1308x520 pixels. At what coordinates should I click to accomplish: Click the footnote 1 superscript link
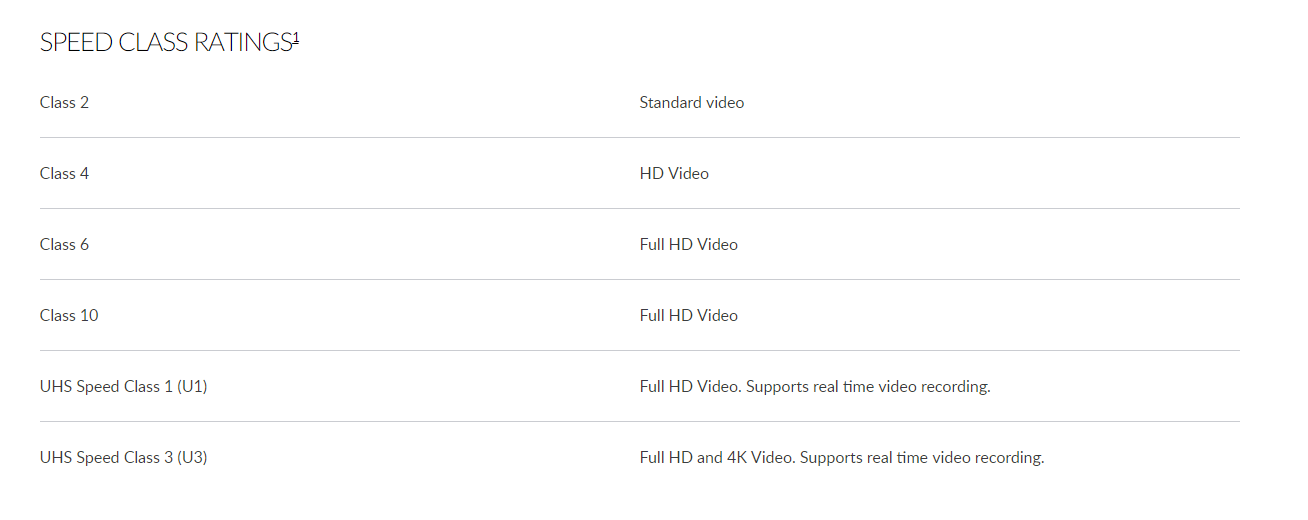tap(296, 38)
